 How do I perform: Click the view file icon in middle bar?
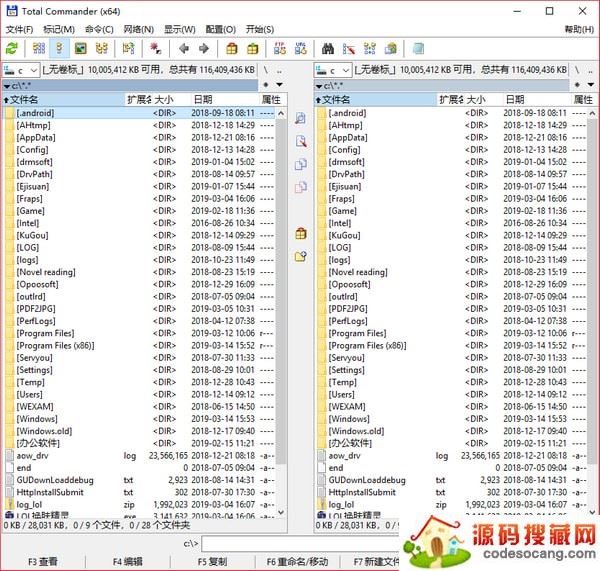(300, 118)
